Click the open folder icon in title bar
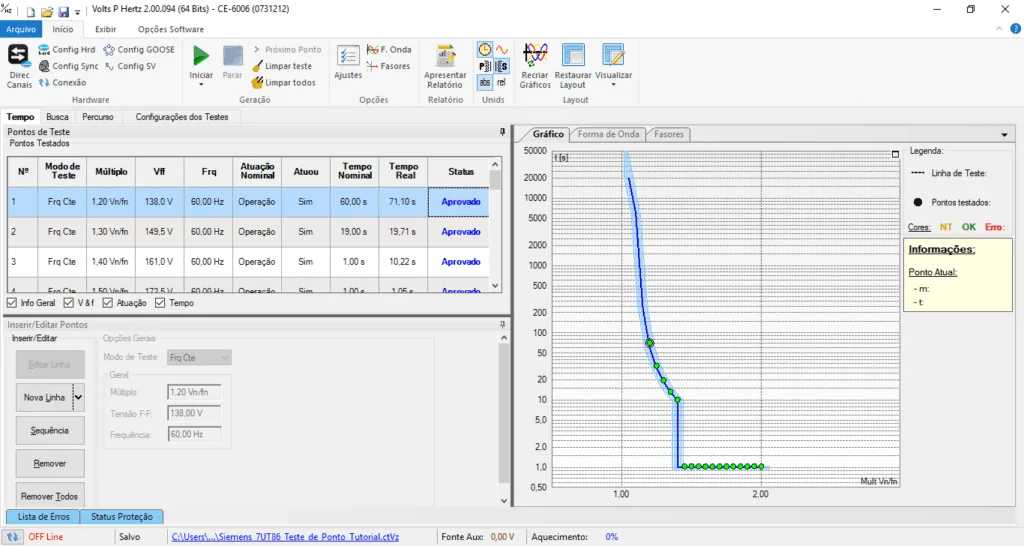Screen dimensions: 1024x546 47,12
